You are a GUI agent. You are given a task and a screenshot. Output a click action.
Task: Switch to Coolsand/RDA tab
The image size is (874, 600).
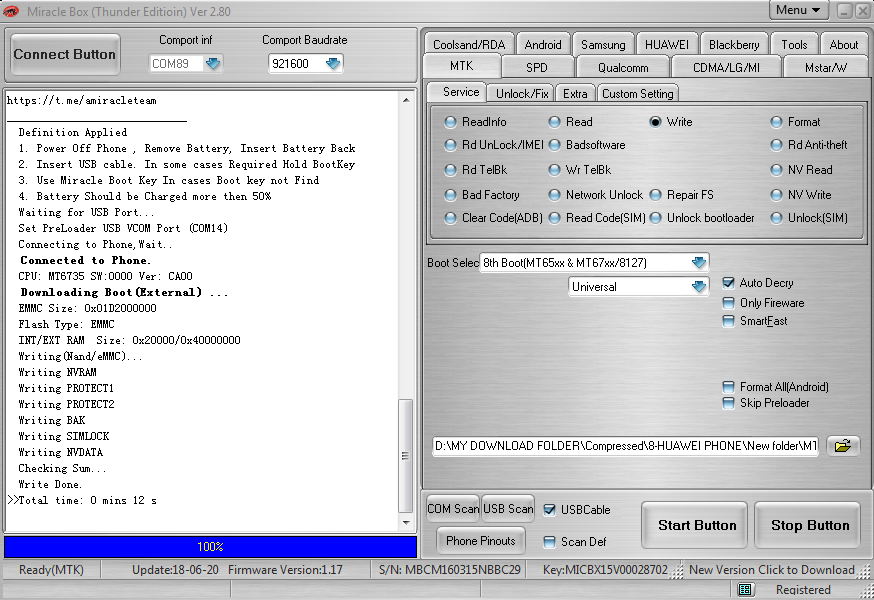(469, 44)
